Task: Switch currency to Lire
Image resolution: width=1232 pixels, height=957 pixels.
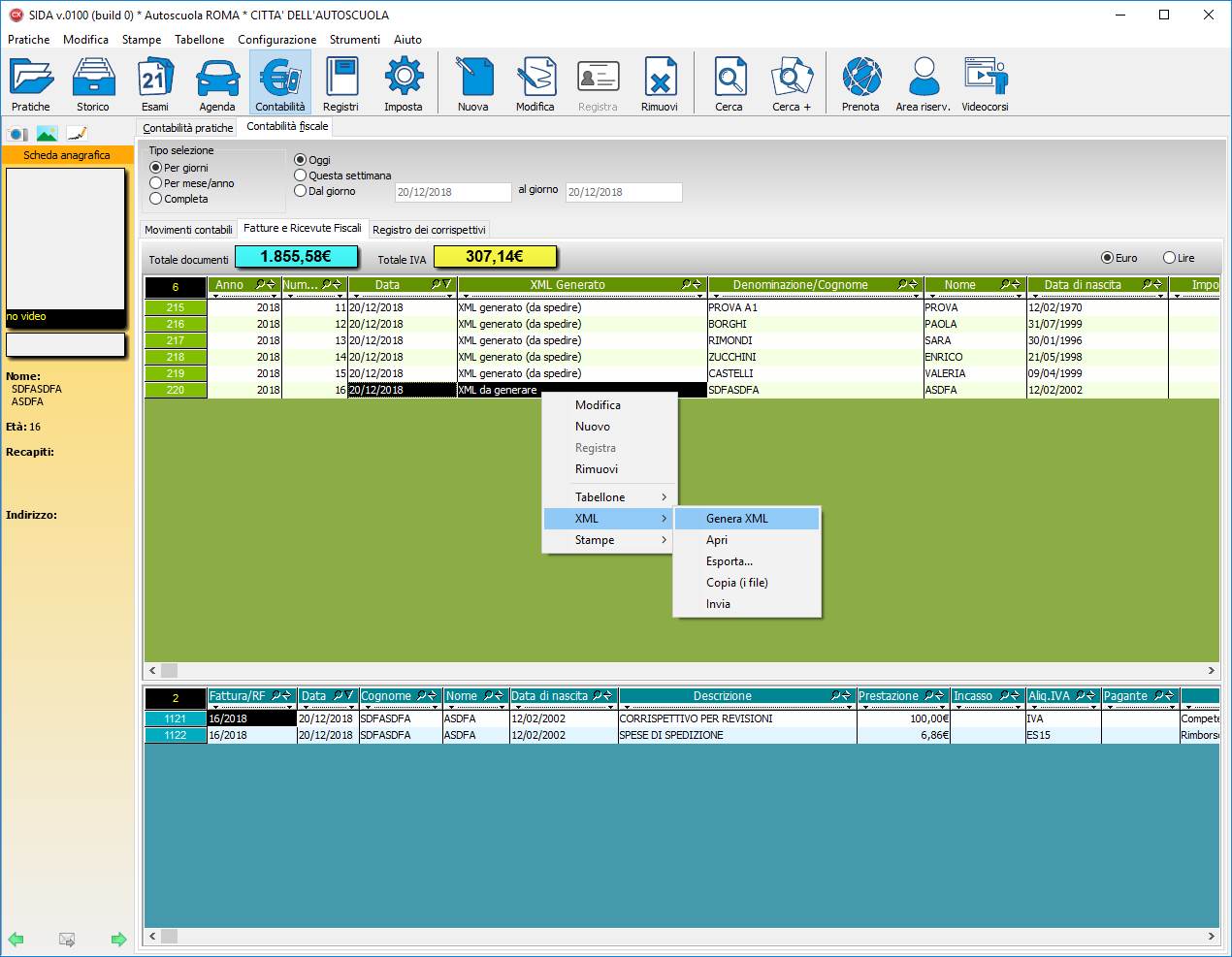Action: click(x=1170, y=258)
